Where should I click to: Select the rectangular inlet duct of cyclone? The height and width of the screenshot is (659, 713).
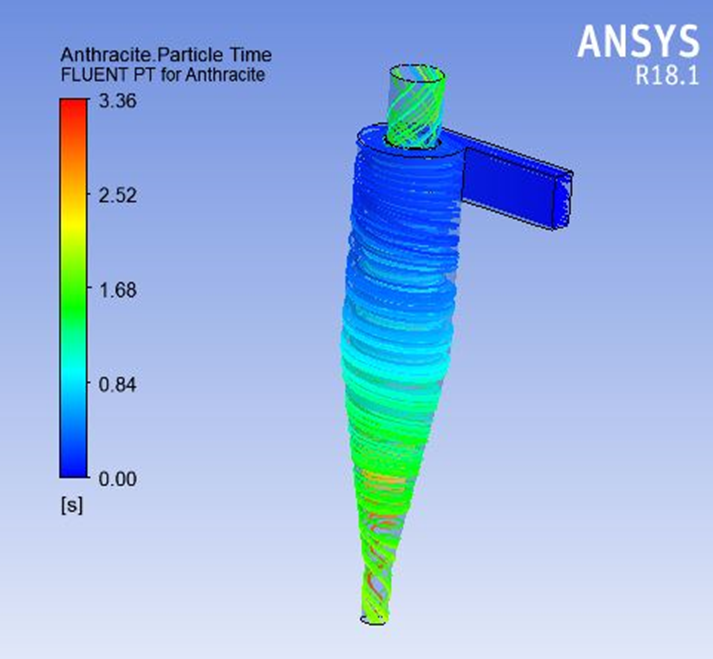[514, 185]
